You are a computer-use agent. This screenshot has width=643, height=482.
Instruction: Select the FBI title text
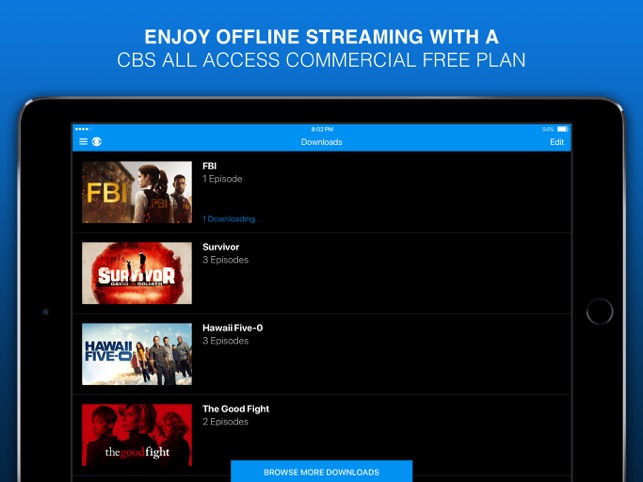tap(209, 166)
